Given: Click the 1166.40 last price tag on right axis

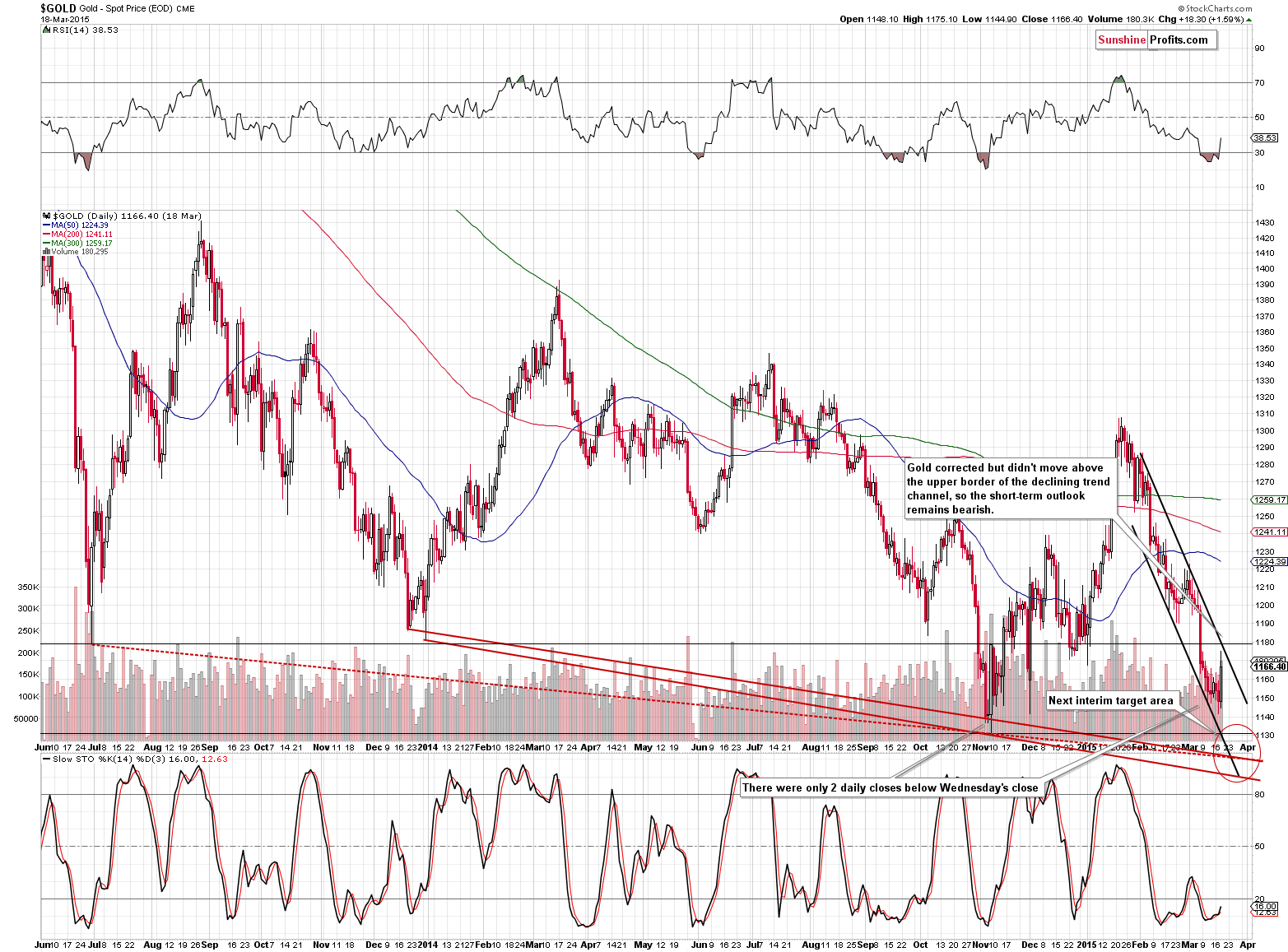Looking at the screenshot, I should click(x=1268, y=666).
